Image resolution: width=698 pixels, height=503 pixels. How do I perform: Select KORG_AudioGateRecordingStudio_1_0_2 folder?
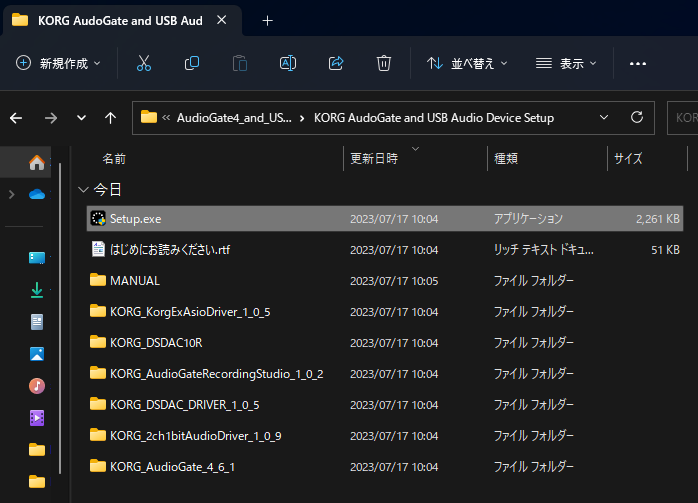click(x=217, y=373)
